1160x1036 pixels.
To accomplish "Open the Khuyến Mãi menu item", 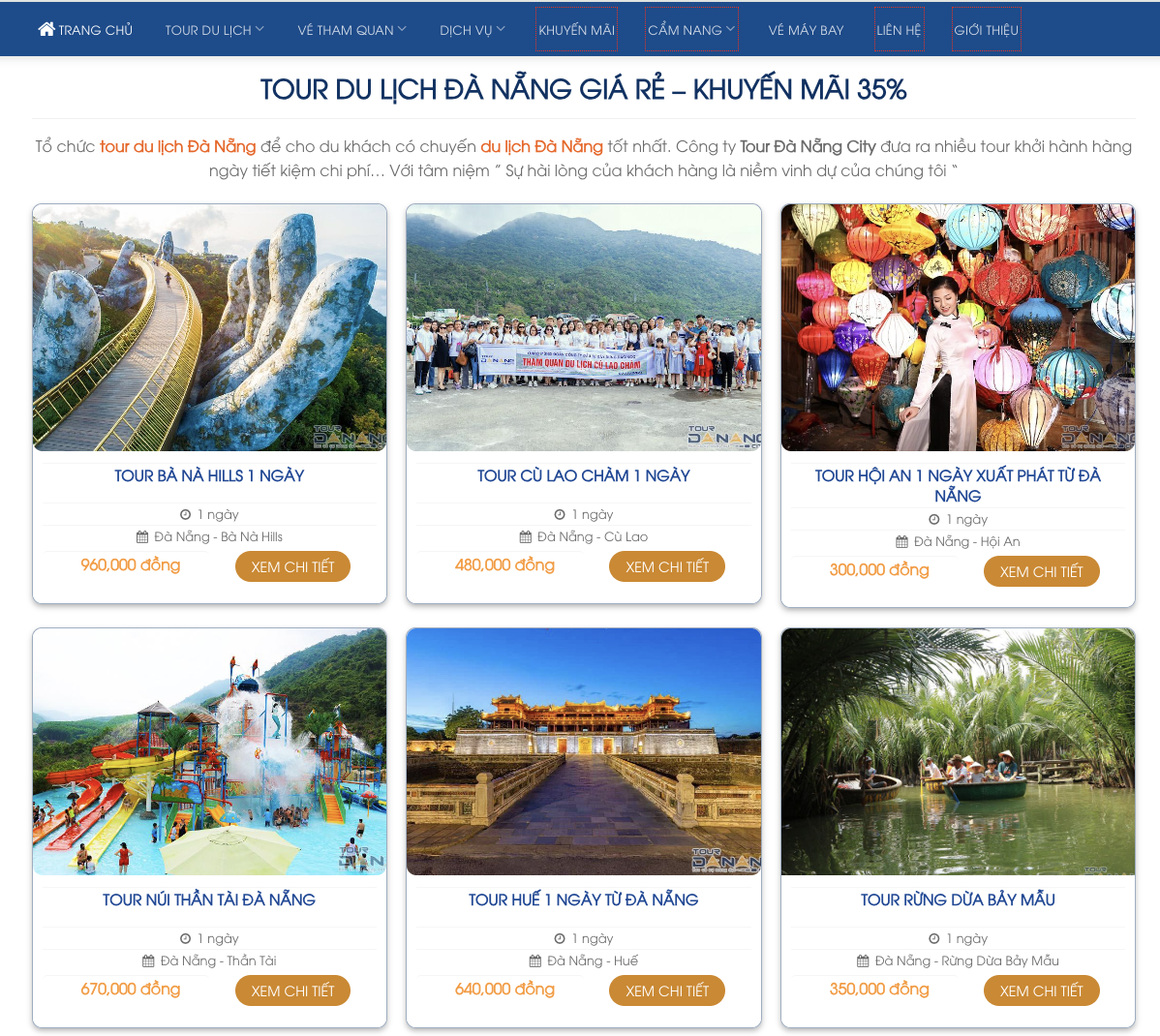I will [576, 30].
